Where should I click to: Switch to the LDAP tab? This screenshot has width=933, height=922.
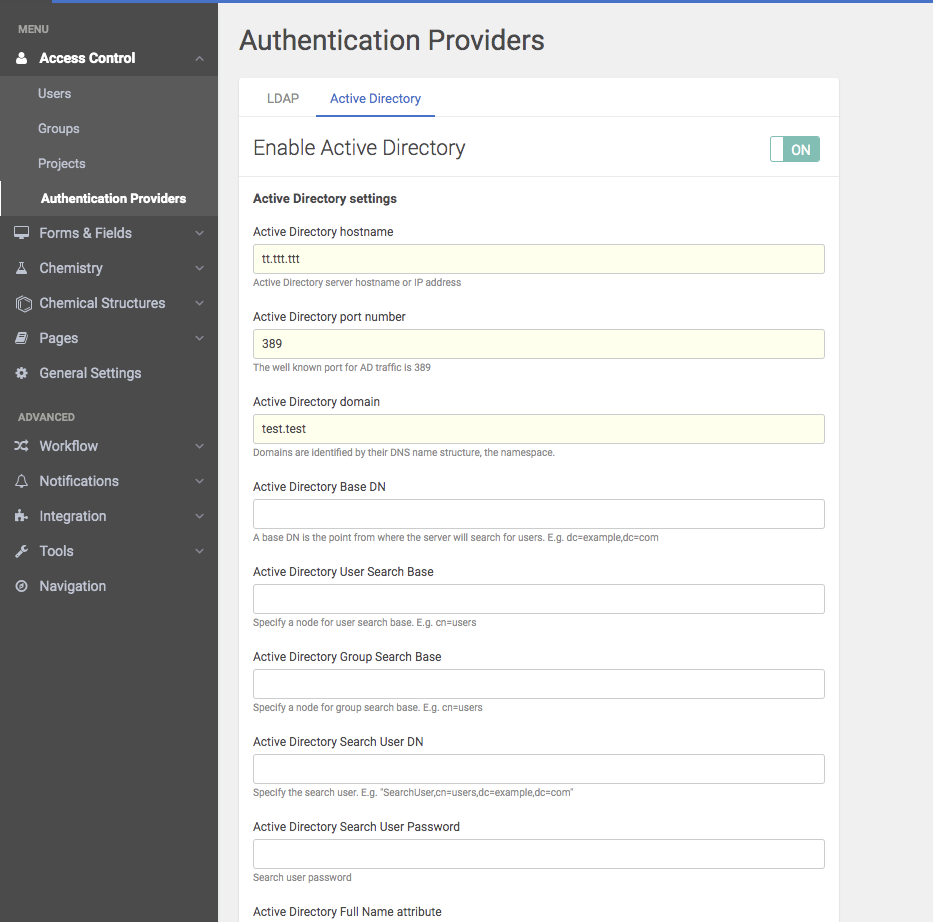click(282, 98)
